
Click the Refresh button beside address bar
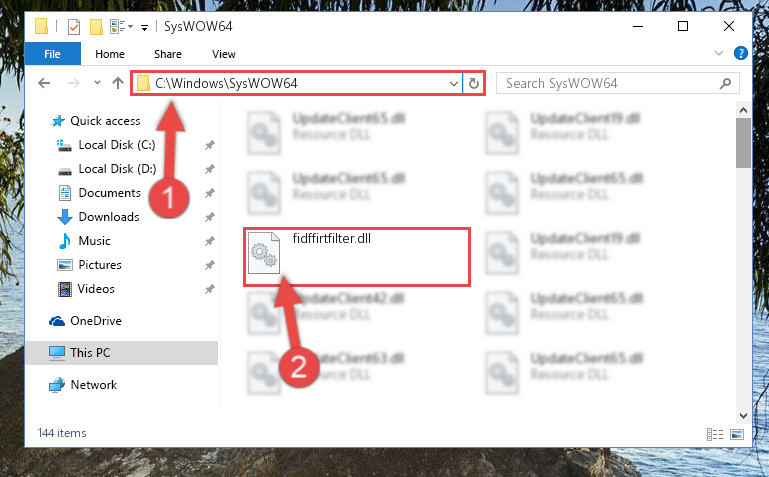tap(473, 83)
